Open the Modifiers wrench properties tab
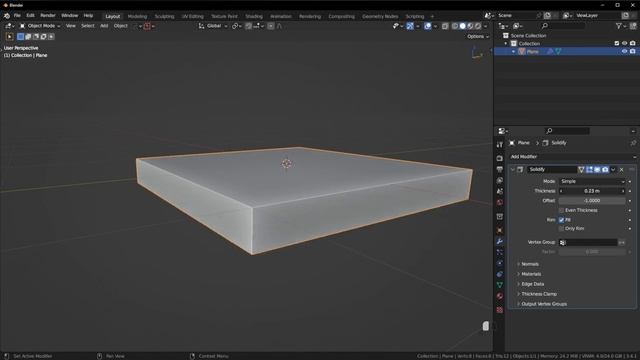This screenshot has height=360, width=640. pos(500,242)
